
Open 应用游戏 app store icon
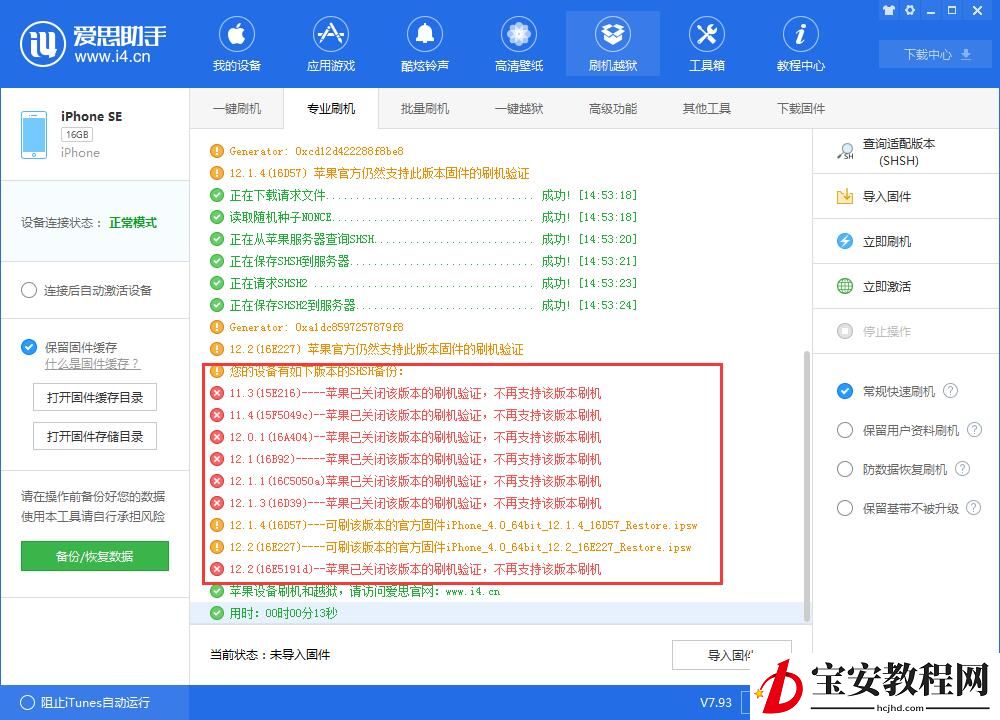(330, 34)
